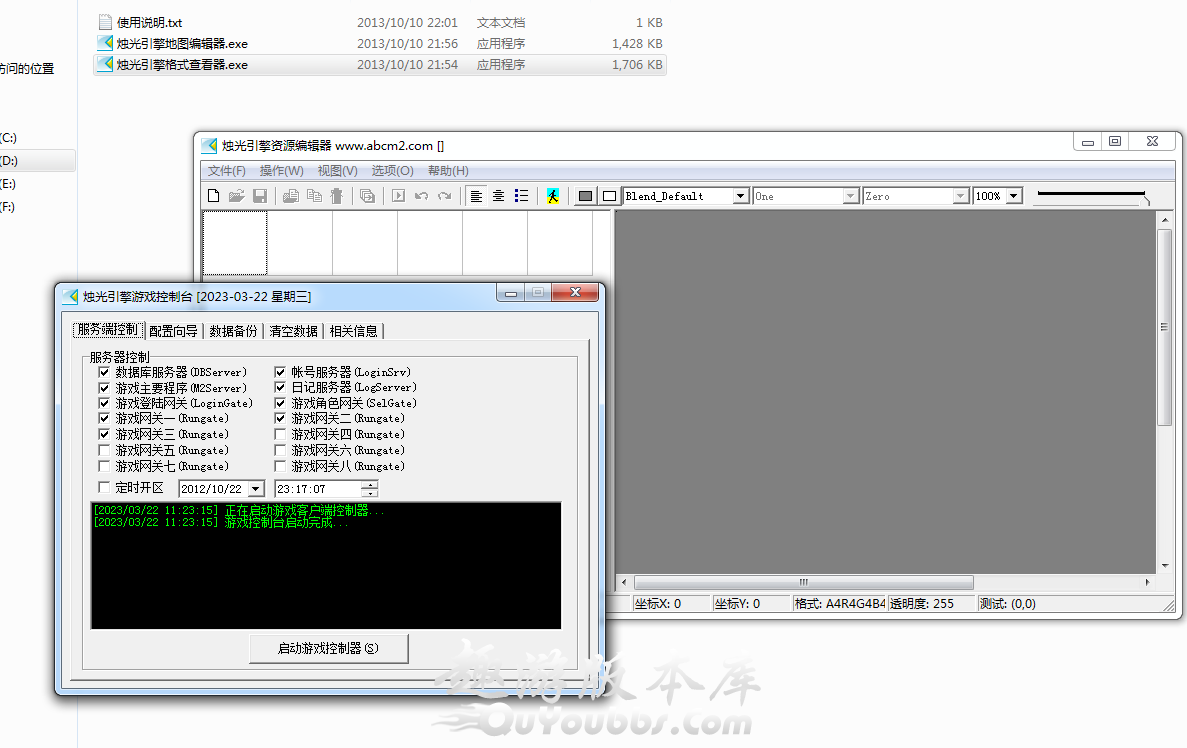Viewport: 1187px width, 748px height.
Task: Click the running figure animation icon
Action: click(553, 196)
